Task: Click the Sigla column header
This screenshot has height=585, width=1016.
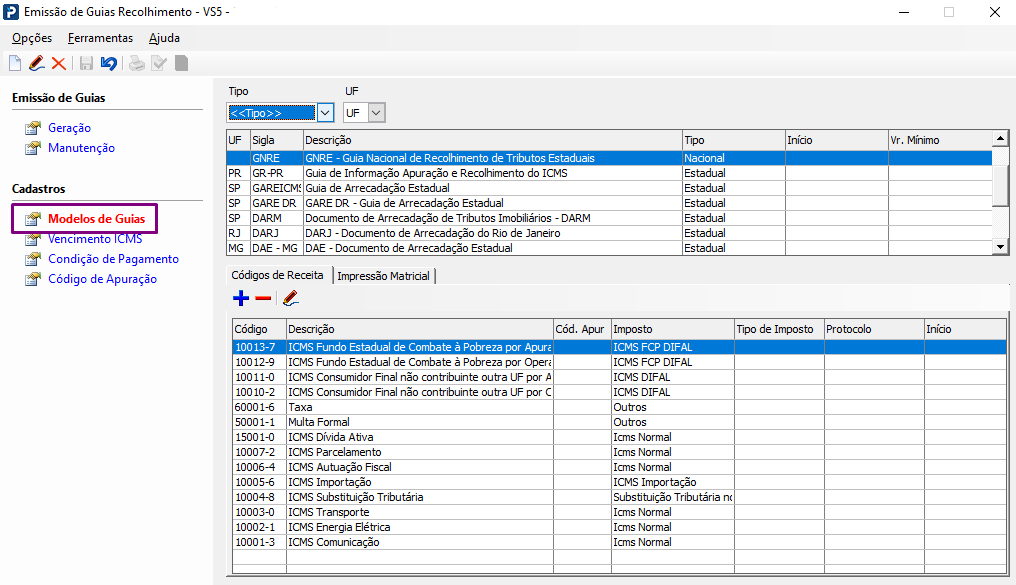Action: [x=277, y=140]
